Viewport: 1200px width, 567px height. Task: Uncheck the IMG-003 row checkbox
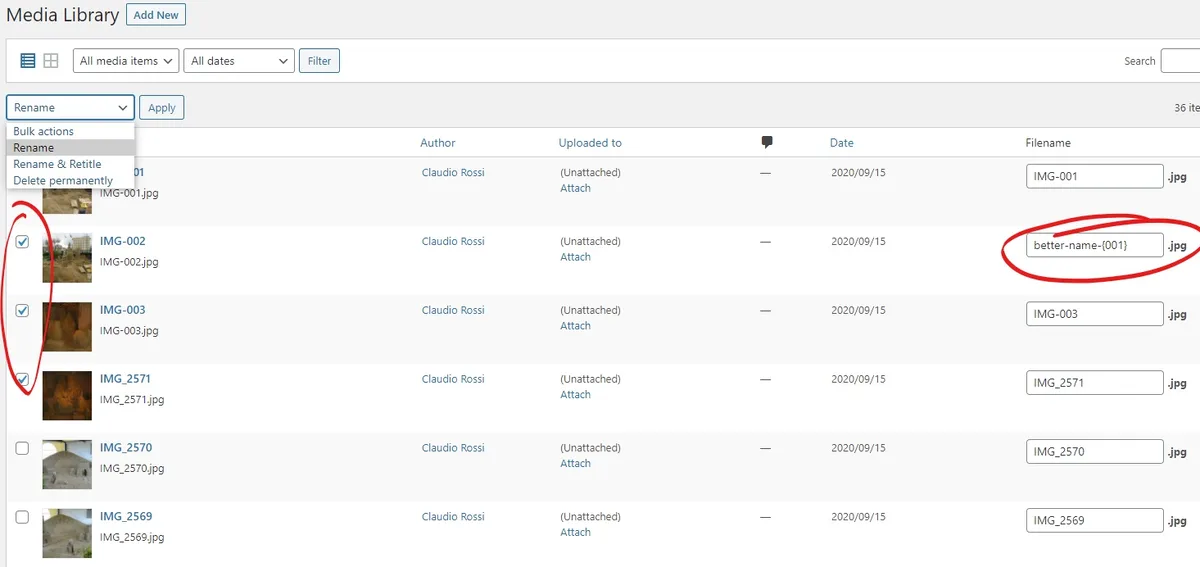(22, 311)
